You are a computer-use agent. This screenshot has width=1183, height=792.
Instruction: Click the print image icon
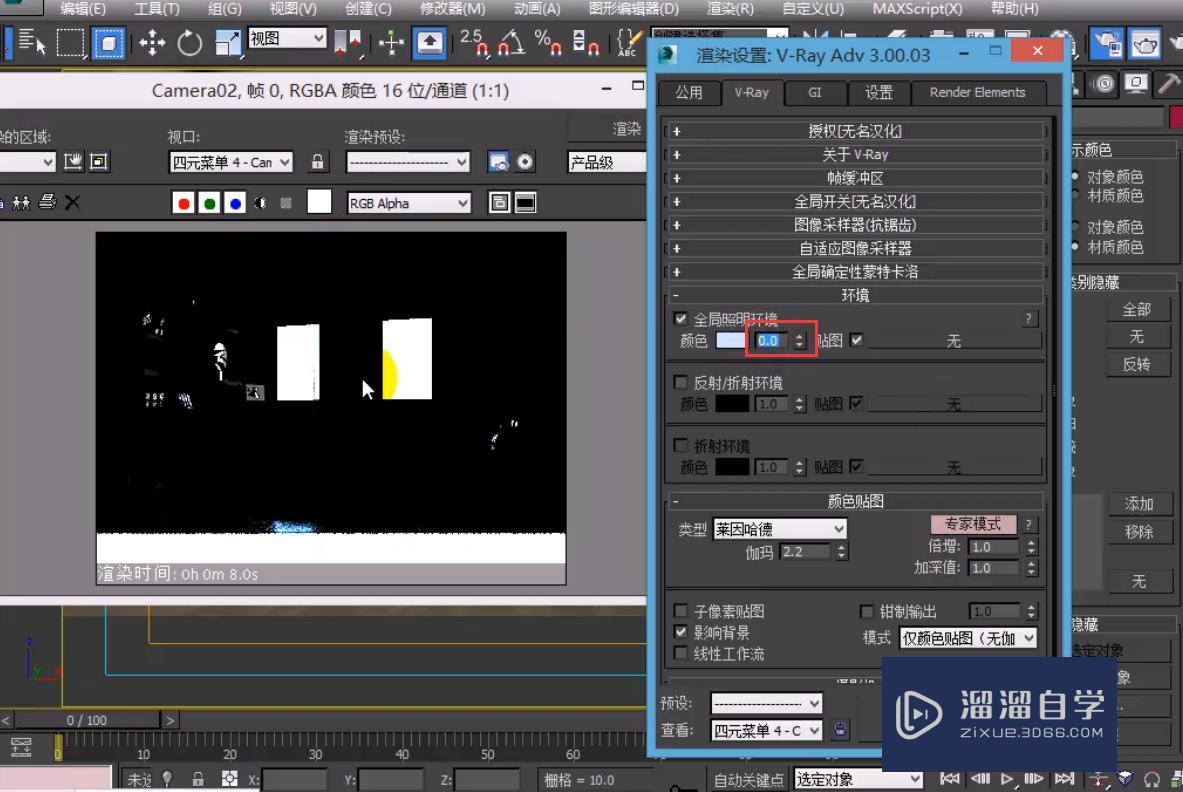click(47, 202)
